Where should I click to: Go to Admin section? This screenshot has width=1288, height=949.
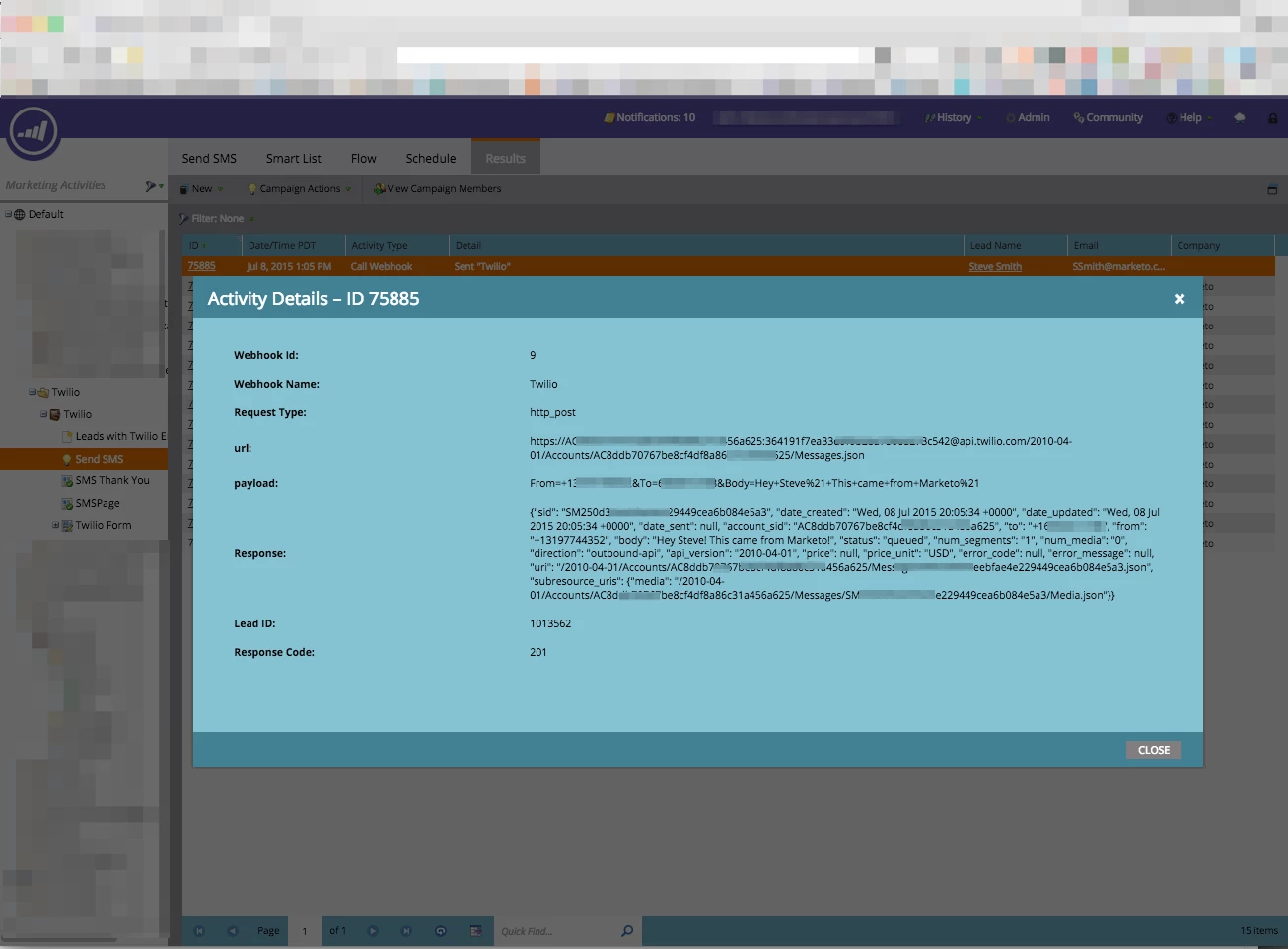(x=1028, y=117)
